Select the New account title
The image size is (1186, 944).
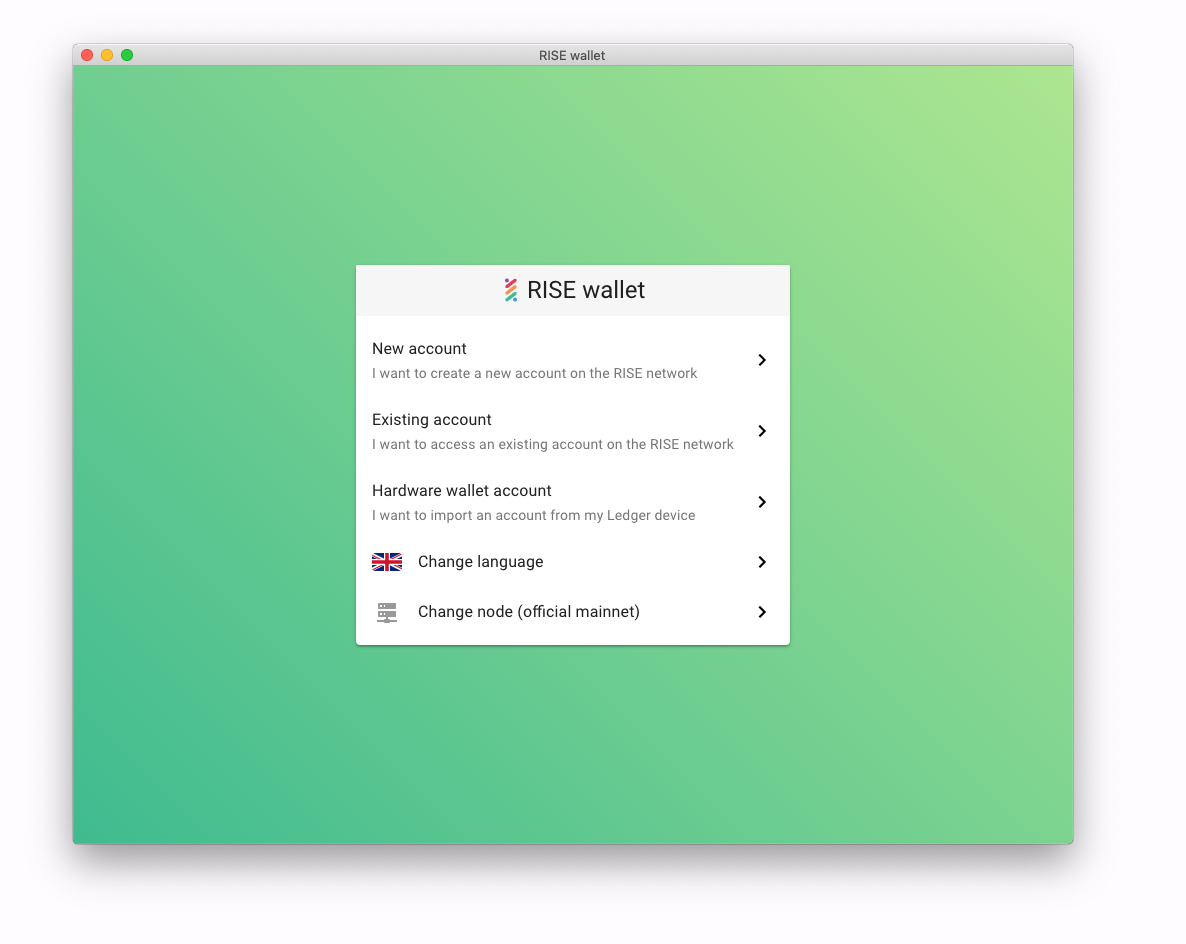(x=419, y=349)
